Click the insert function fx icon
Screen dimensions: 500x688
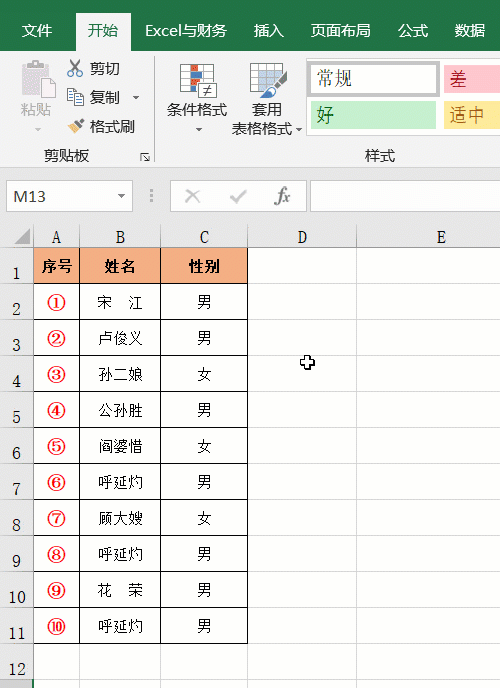pyautogui.click(x=282, y=196)
